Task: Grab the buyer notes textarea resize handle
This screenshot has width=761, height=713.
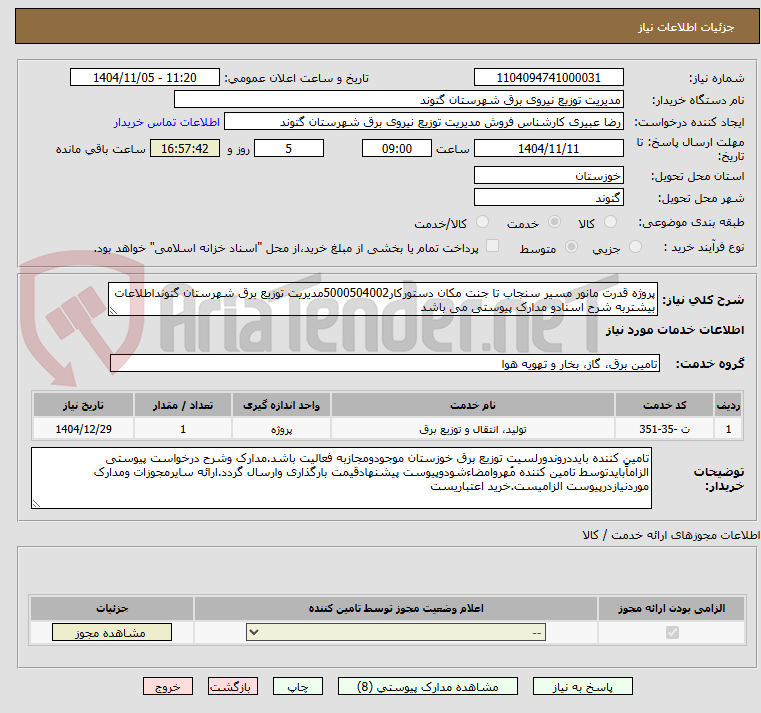Action: click(x=36, y=503)
